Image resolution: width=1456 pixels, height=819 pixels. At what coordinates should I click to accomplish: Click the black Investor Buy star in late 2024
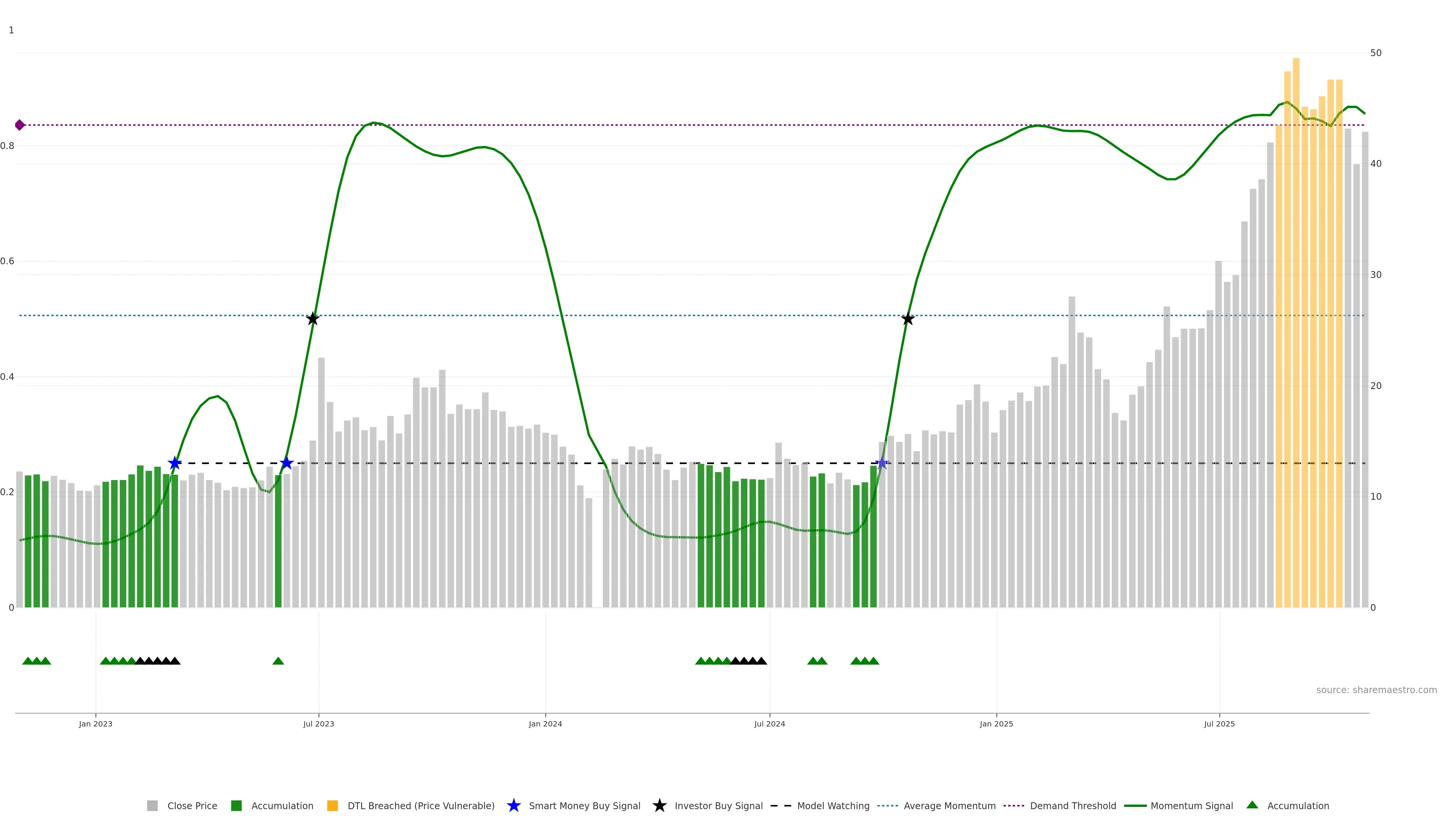pos(908,319)
